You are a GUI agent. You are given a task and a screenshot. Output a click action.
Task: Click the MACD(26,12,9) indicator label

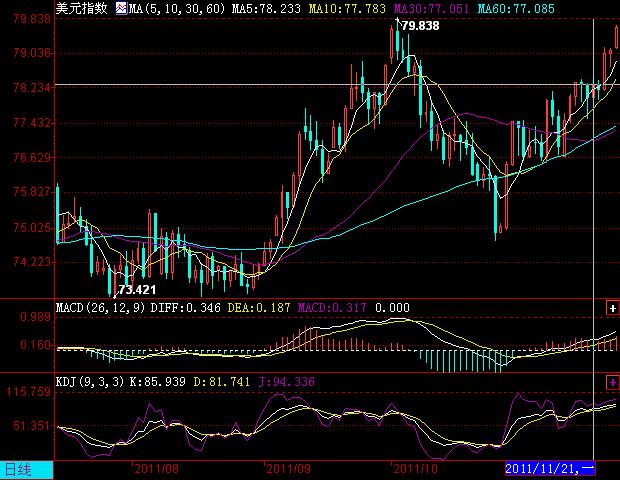click(x=100, y=308)
